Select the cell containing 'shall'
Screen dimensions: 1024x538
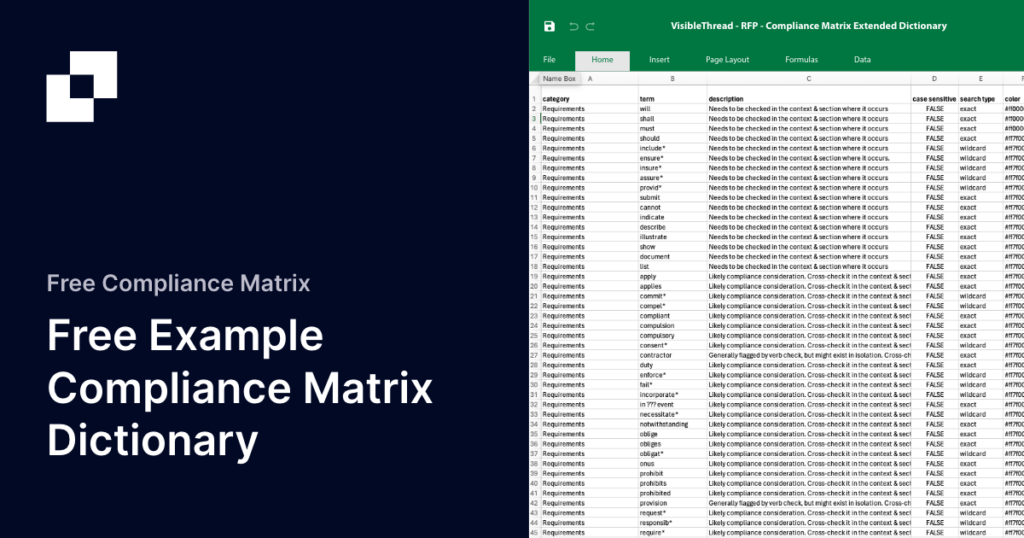coord(673,119)
